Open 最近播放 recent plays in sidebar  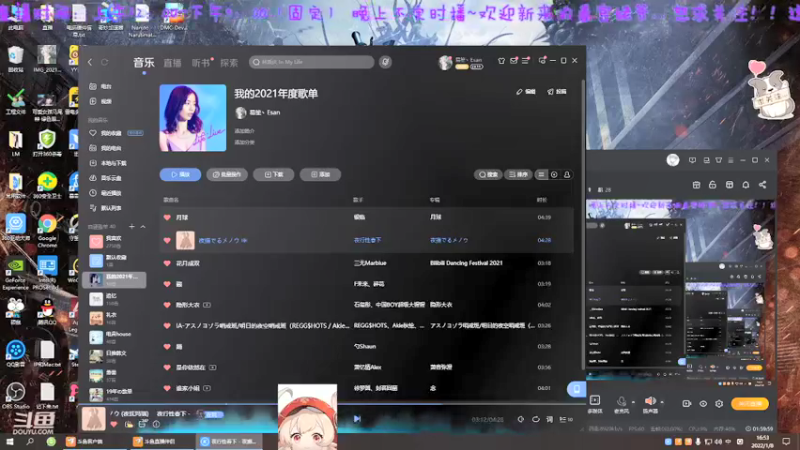(x=106, y=193)
